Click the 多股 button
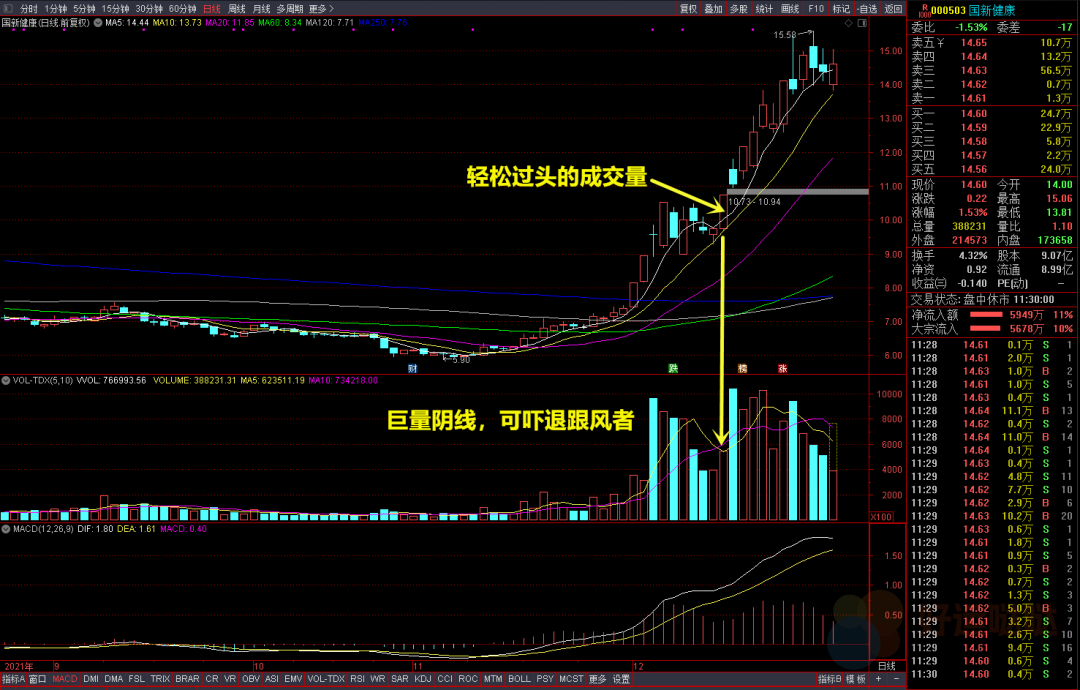Image resolution: width=1080 pixels, height=690 pixels. point(739,8)
